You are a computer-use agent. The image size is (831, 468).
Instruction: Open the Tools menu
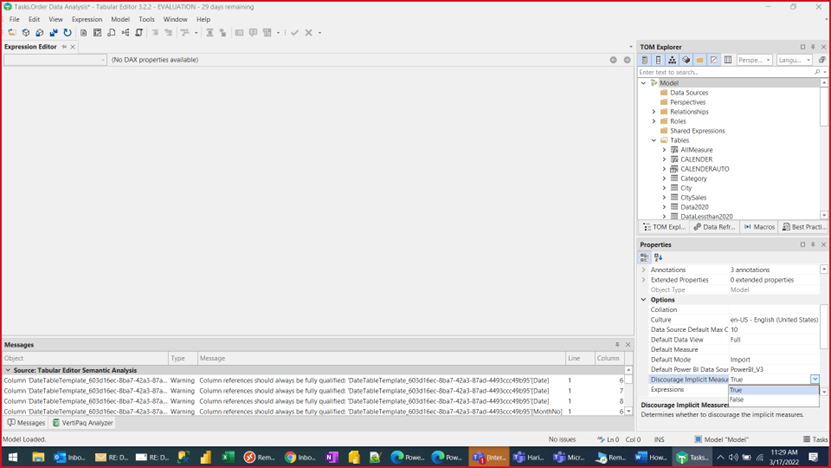pyautogui.click(x=147, y=19)
